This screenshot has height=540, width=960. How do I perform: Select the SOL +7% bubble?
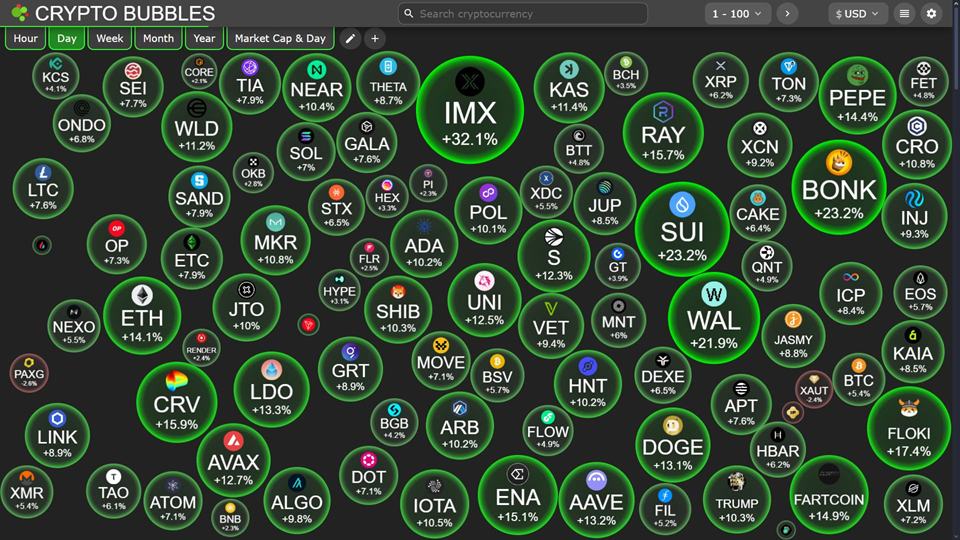coord(306,151)
